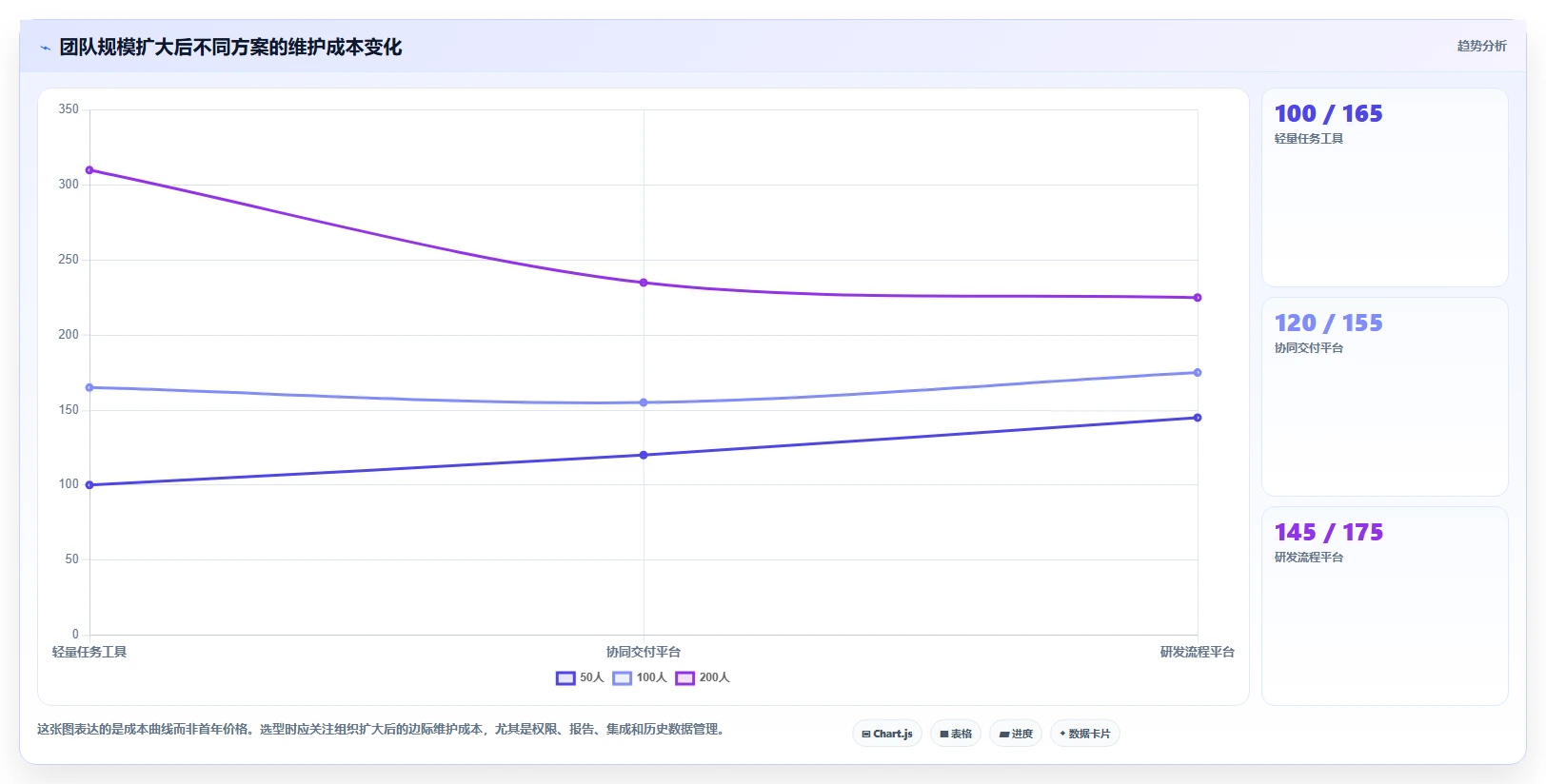The width and height of the screenshot is (1546, 784).
Task: Click the 研发流程平台 x-axis label
Action: [1198, 652]
